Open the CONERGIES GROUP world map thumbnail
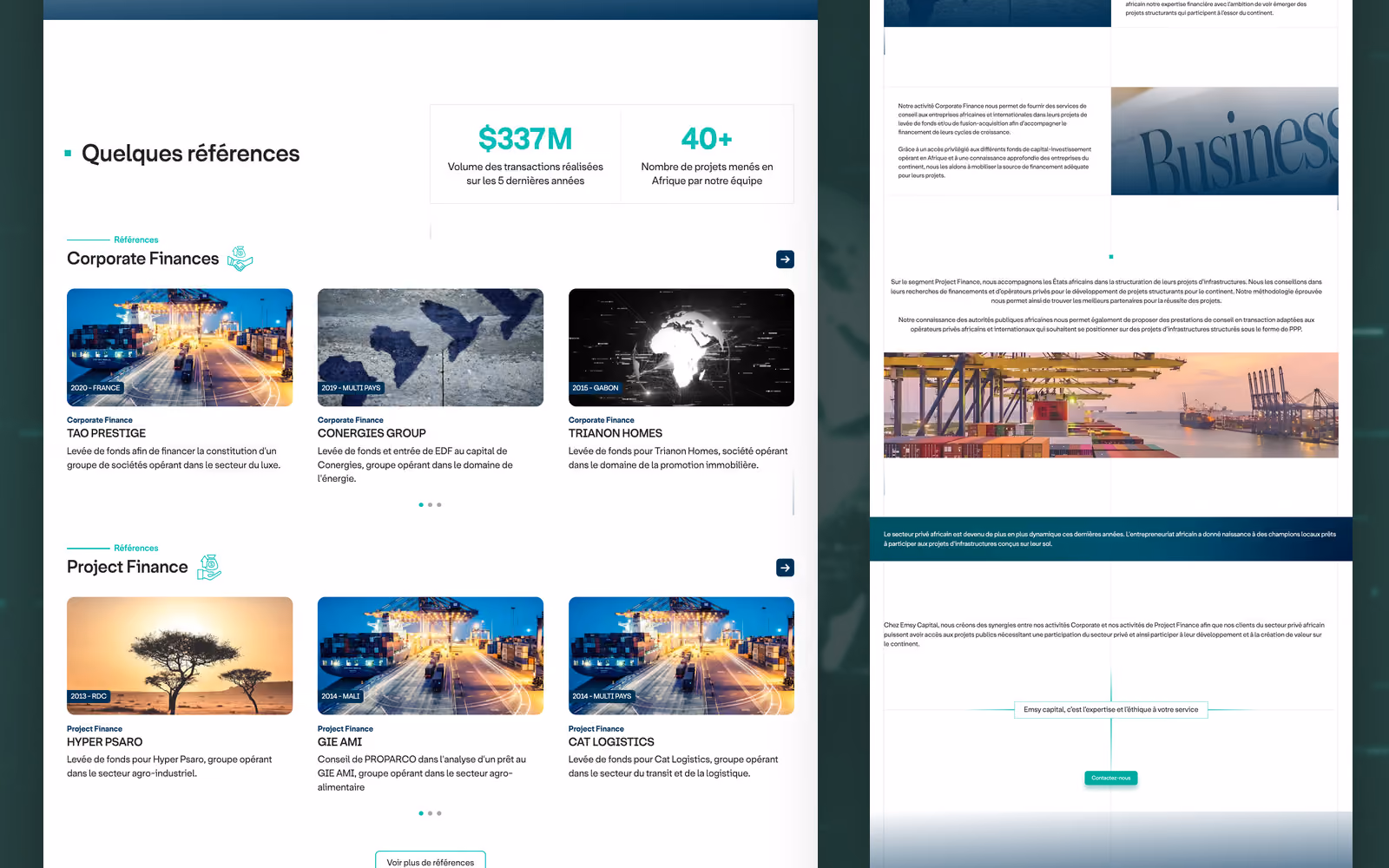Screen dimensions: 1389x868 pos(431,347)
